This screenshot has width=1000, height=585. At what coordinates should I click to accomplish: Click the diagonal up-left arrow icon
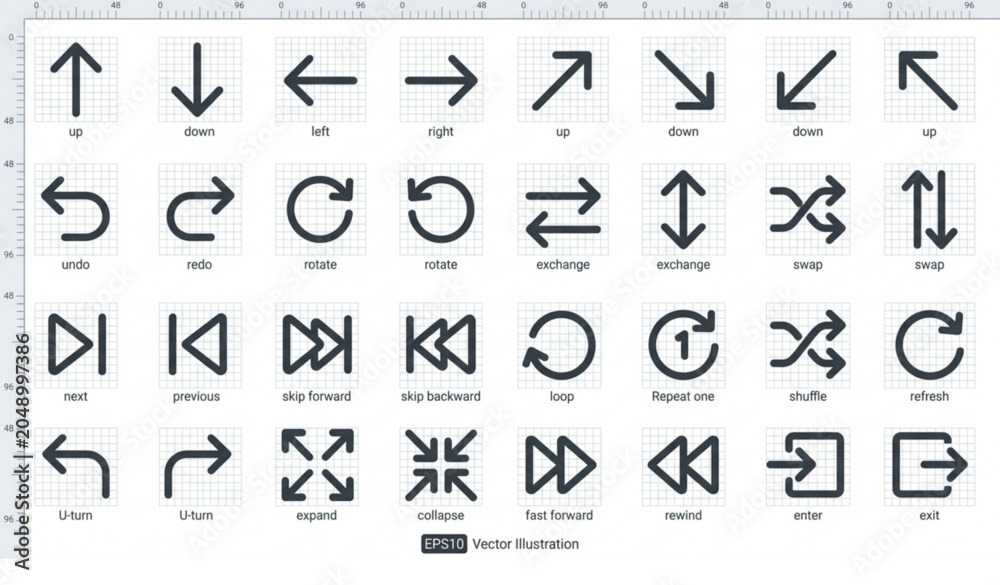tap(928, 80)
